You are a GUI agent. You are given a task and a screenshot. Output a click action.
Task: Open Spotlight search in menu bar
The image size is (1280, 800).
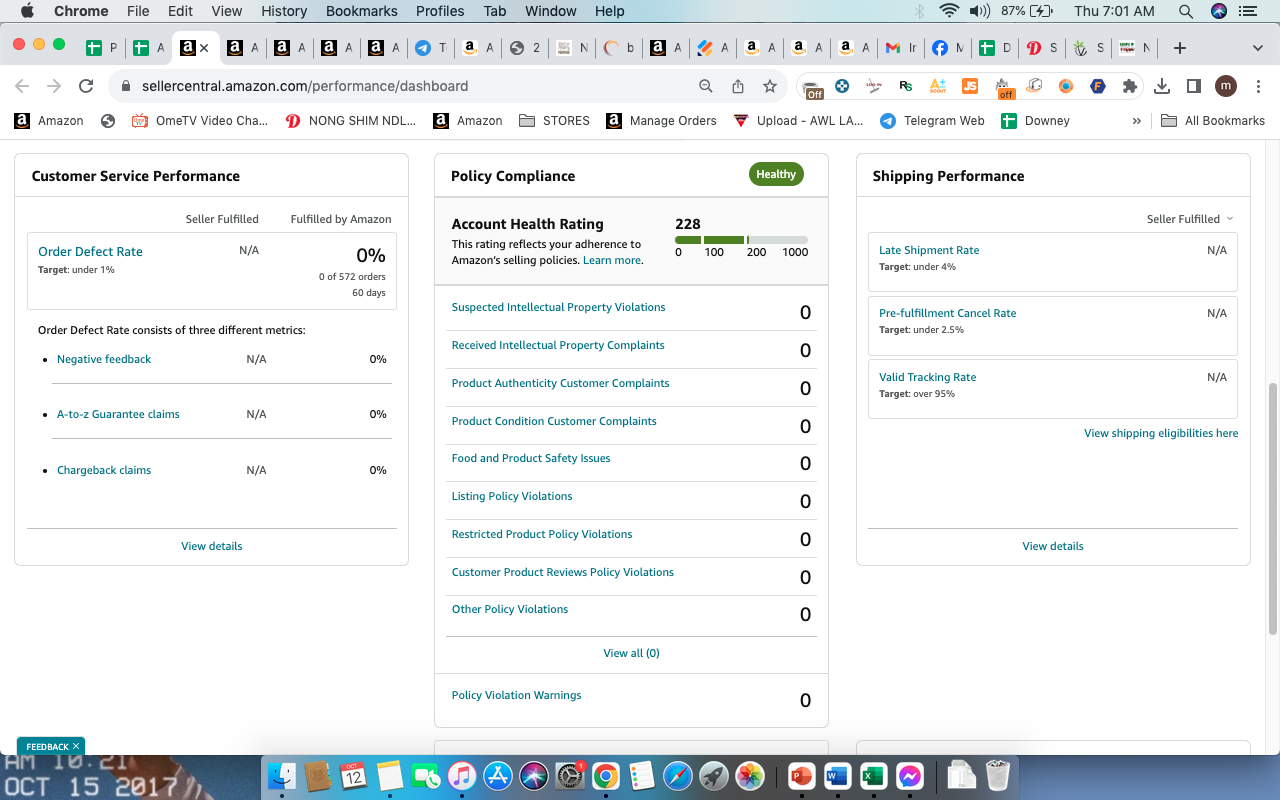tap(1186, 11)
